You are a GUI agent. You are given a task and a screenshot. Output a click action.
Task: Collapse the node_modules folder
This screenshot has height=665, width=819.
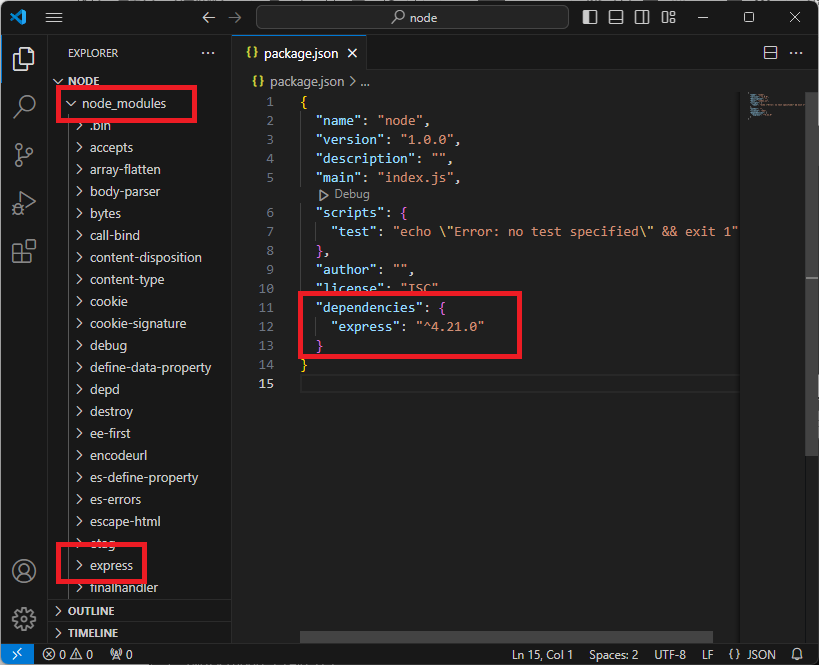pyautogui.click(x=124, y=103)
